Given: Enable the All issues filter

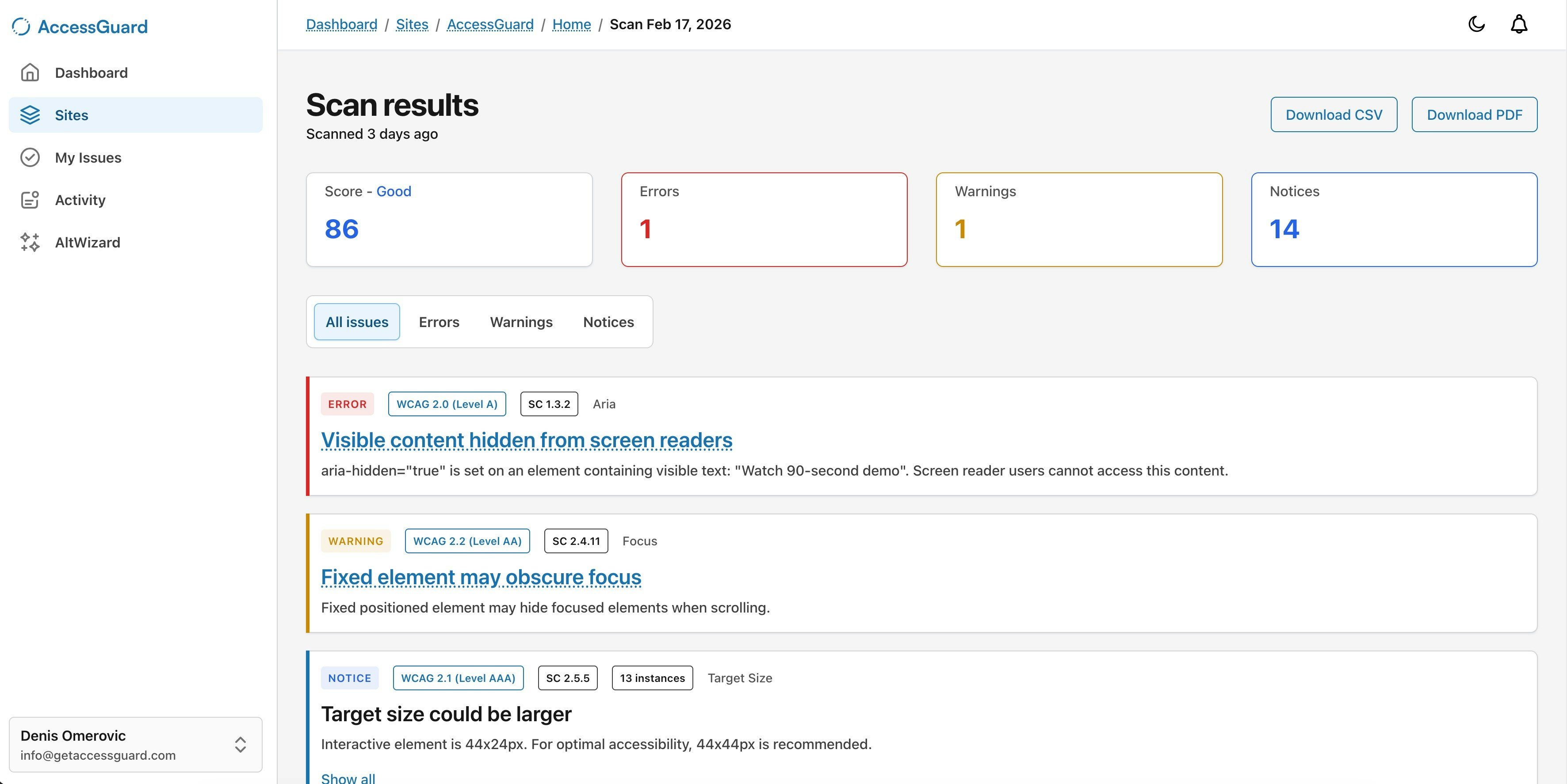Looking at the screenshot, I should tap(356, 322).
